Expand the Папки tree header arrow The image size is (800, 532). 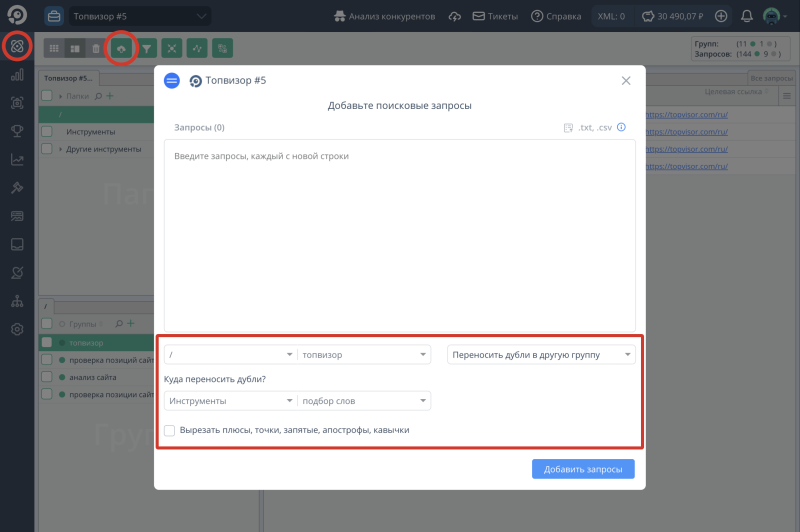click(61, 96)
